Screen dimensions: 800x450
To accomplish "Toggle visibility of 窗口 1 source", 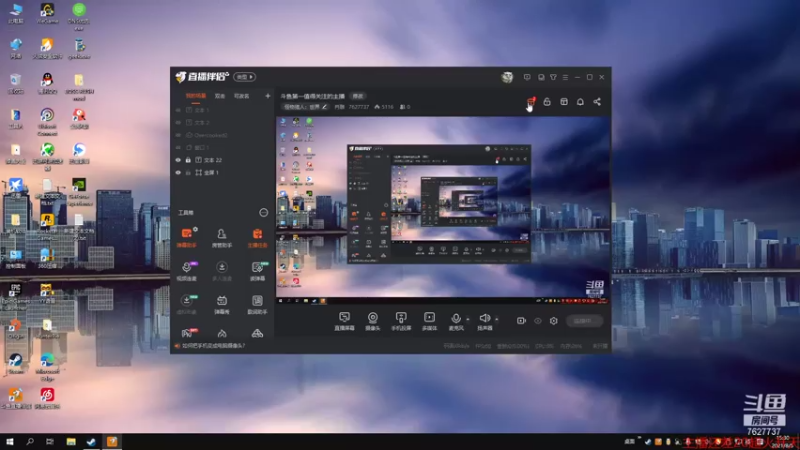I will (x=178, y=147).
